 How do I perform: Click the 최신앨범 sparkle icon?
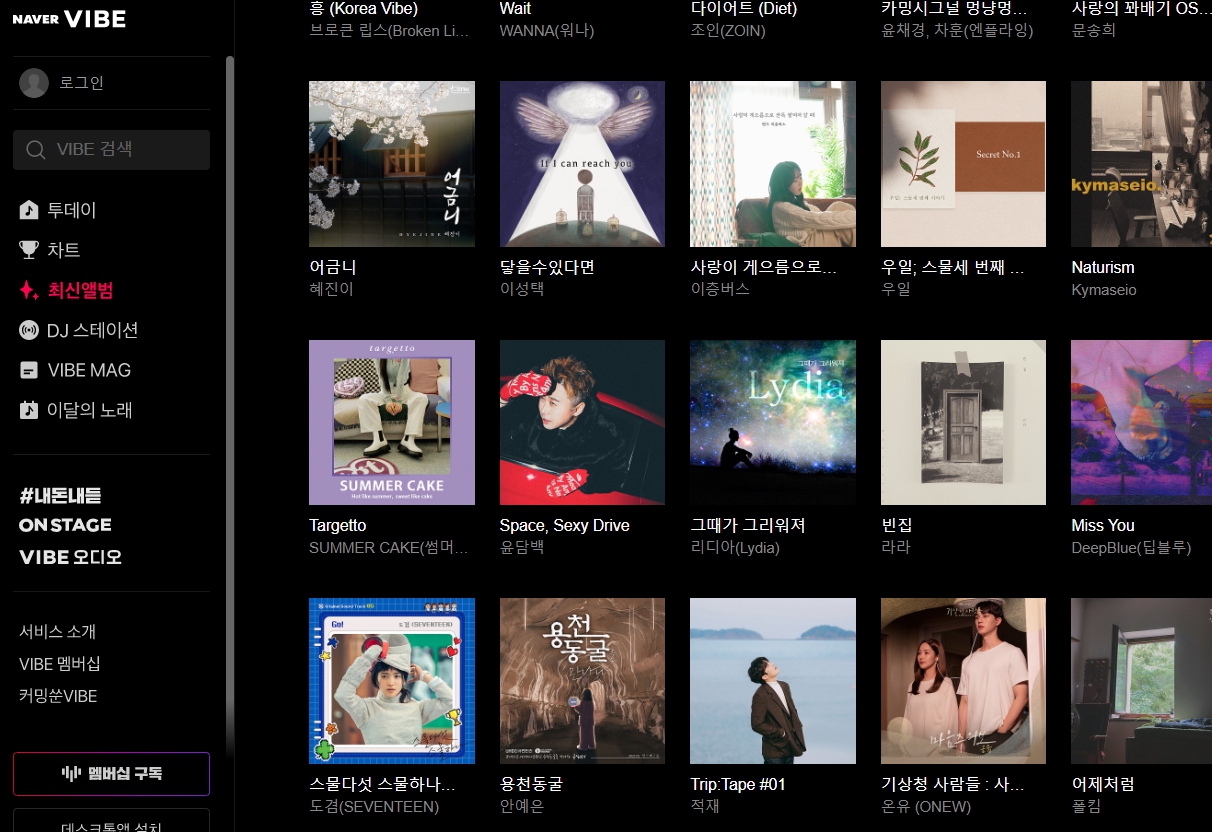(x=29, y=290)
